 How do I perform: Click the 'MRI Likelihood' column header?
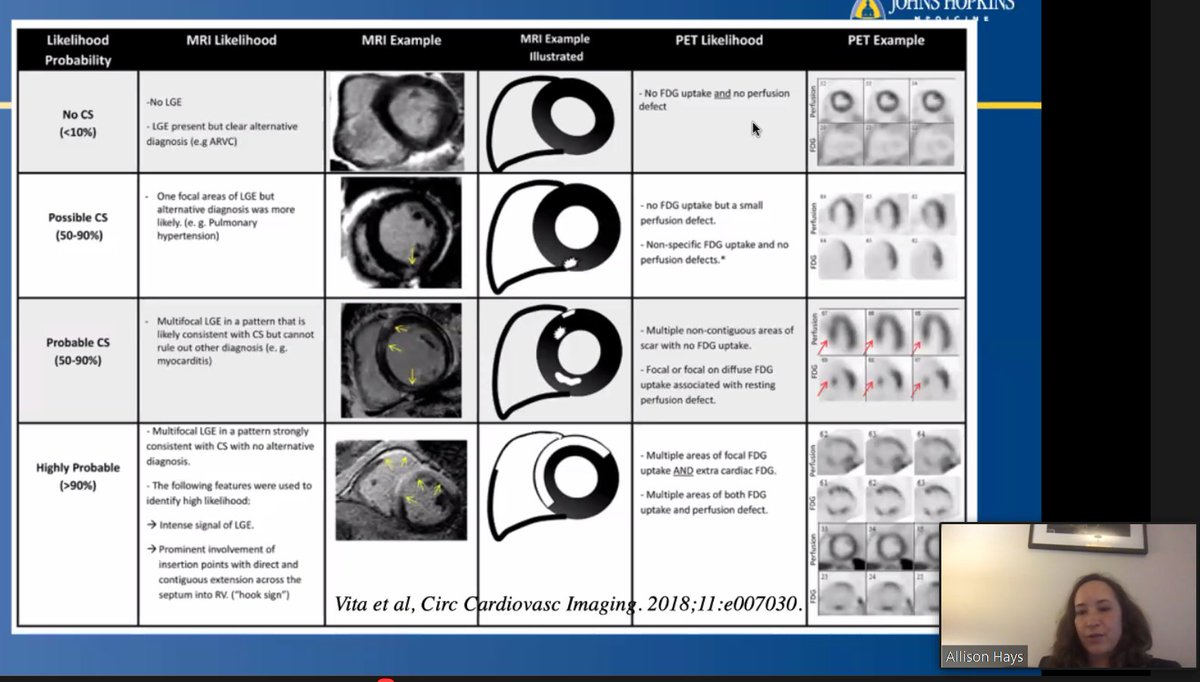click(231, 41)
